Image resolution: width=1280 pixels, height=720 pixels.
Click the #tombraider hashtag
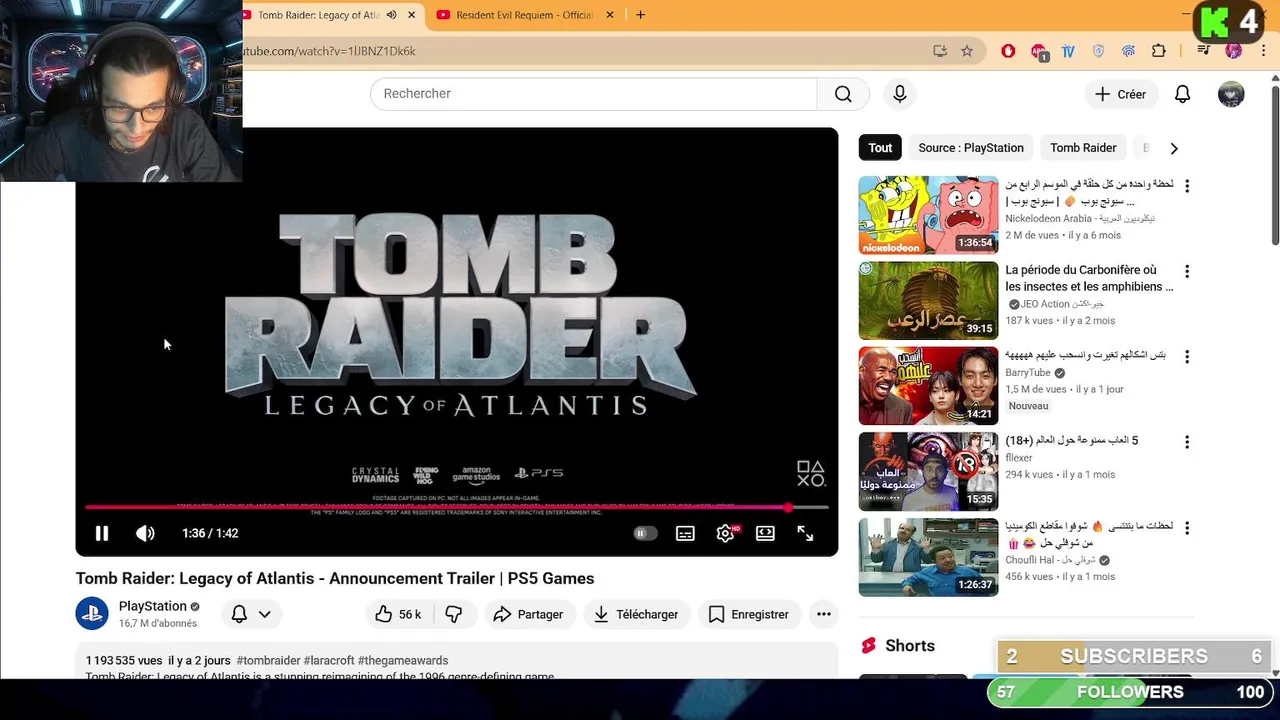click(x=268, y=661)
